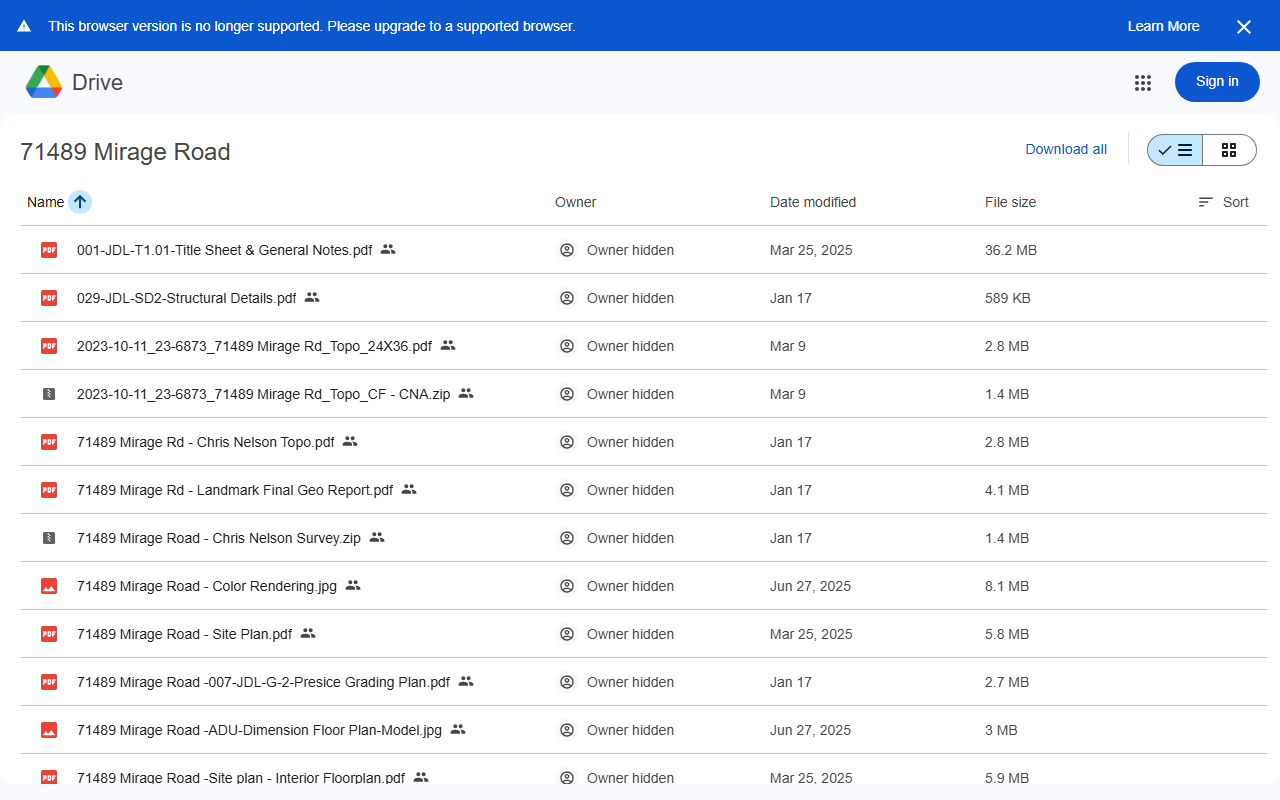The height and width of the screenshot is (800, 1280).
Task: Open 007-JDL-G-2-Presice Grading Plan.pdf
Action: click(x=264, y=682)
